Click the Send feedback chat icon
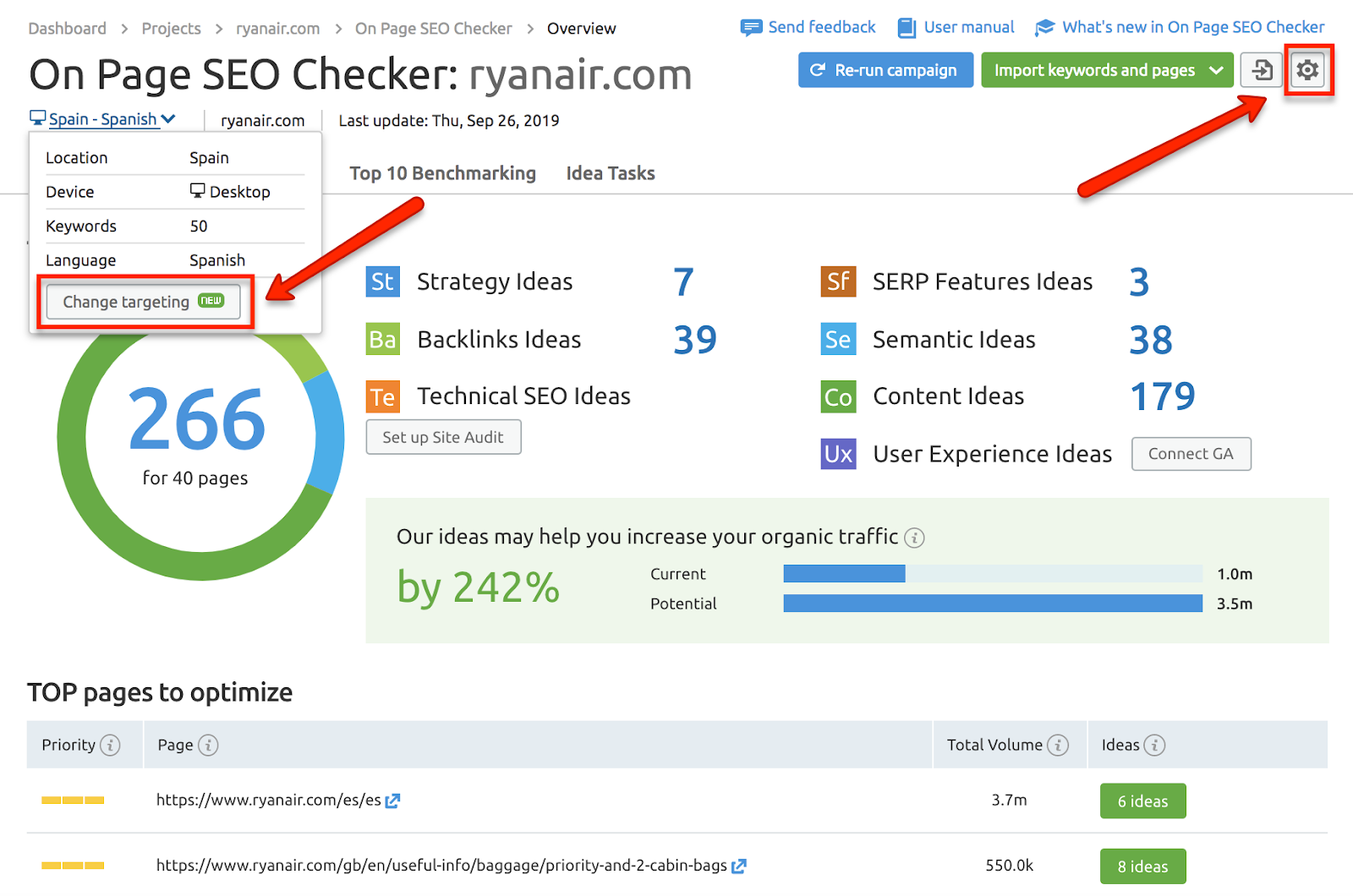 tap(751, 28)
